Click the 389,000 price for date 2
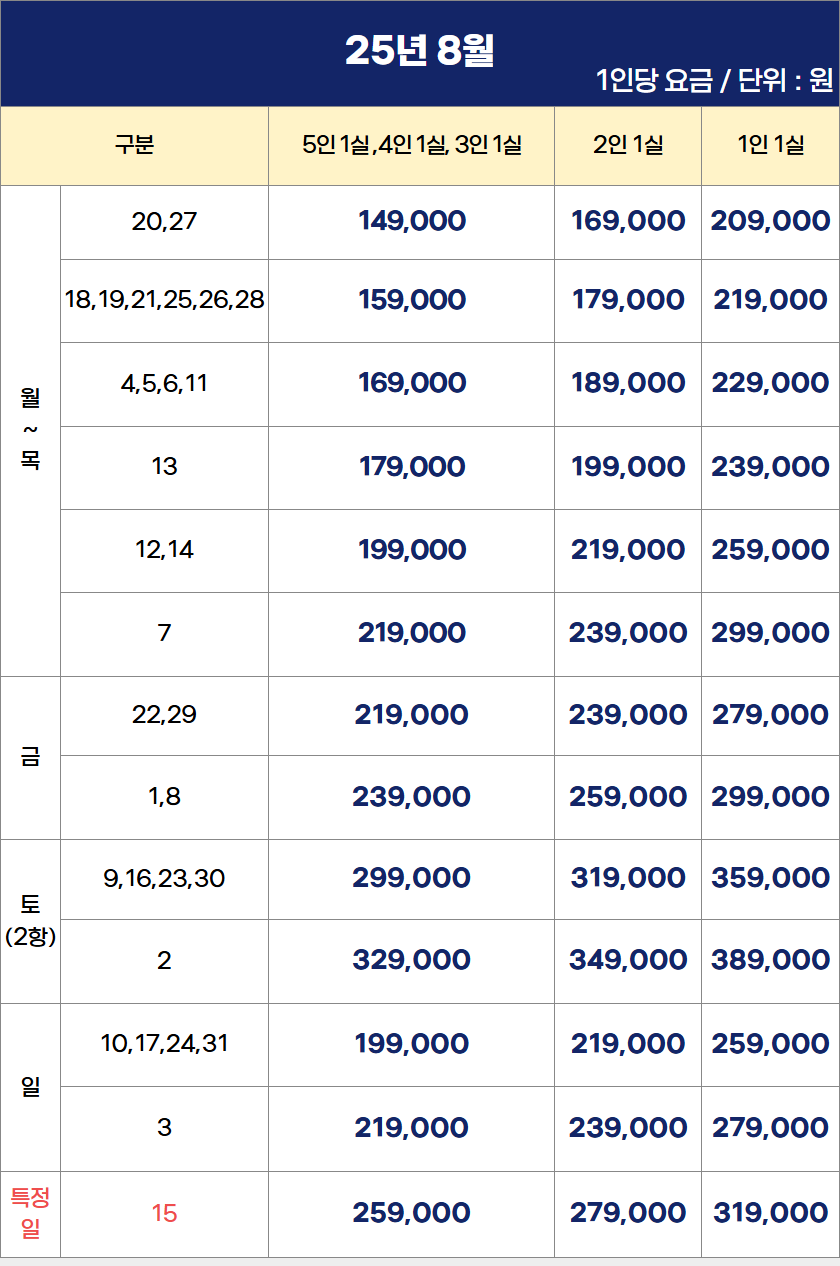Image resolution: width=840 pixels, height=1266 pixels. click(x=770, y=960)
